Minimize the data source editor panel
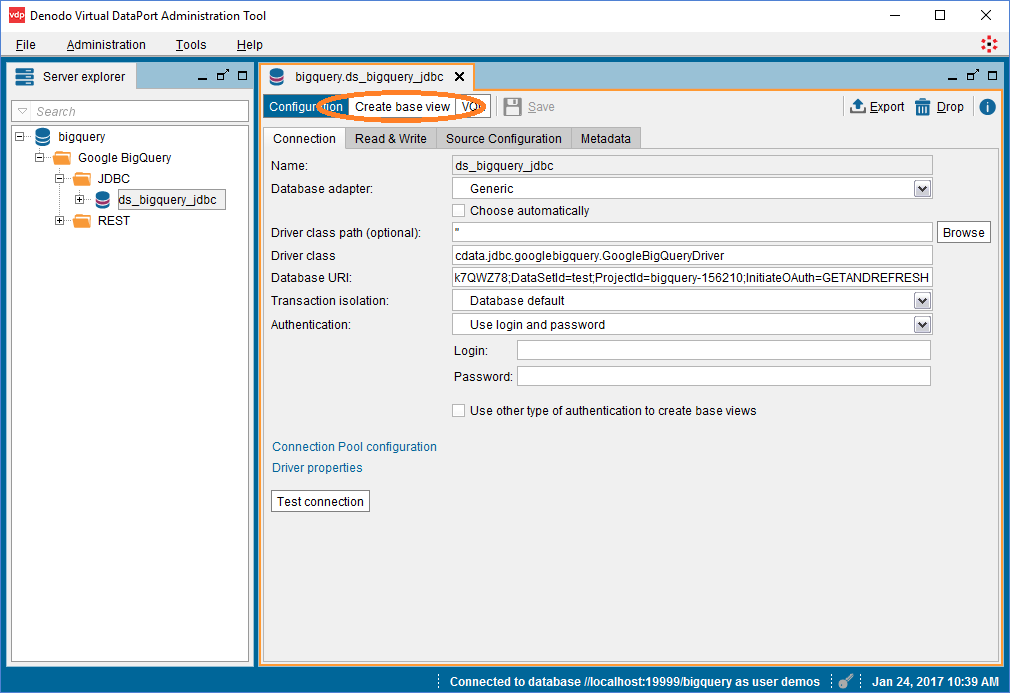This screenshot has width=1010, height=693. coord(952,77)
